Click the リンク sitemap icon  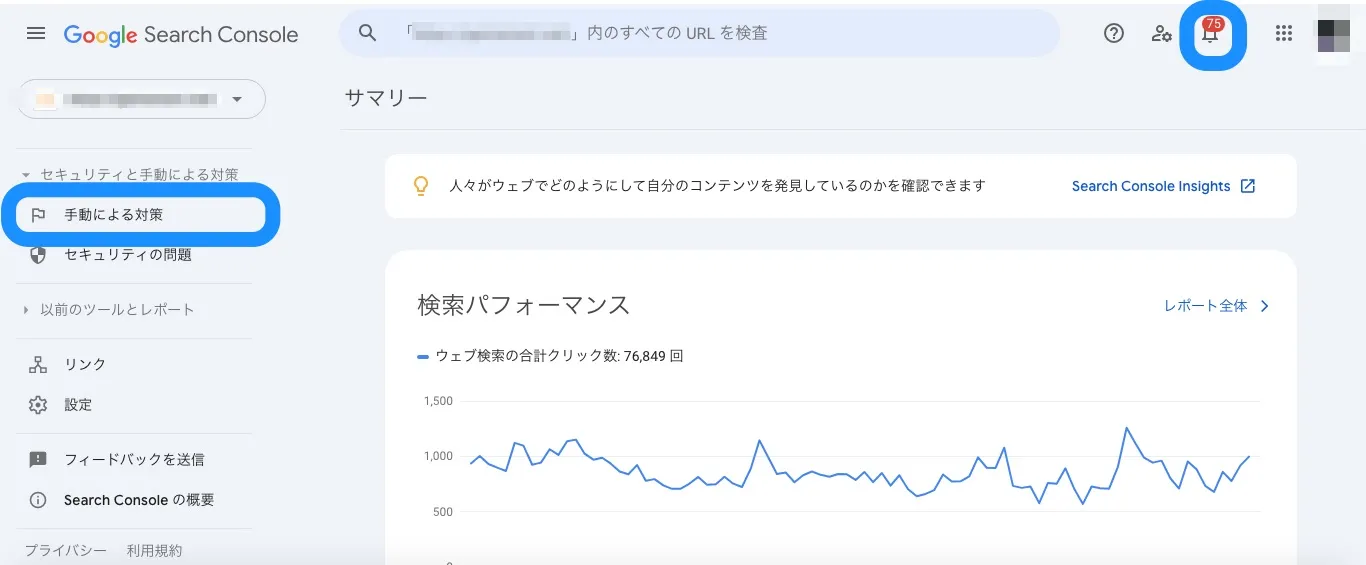pyautogui.click(x=38, y=364)
